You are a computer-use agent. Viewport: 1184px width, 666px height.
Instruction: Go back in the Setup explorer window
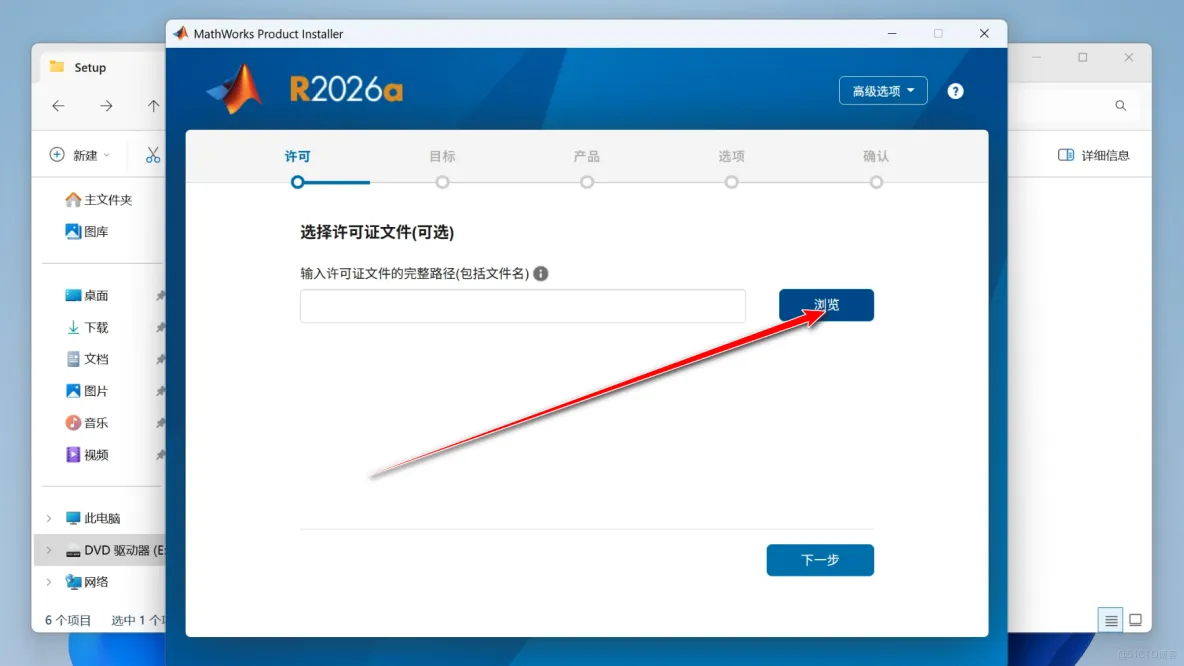coord(58,106)
